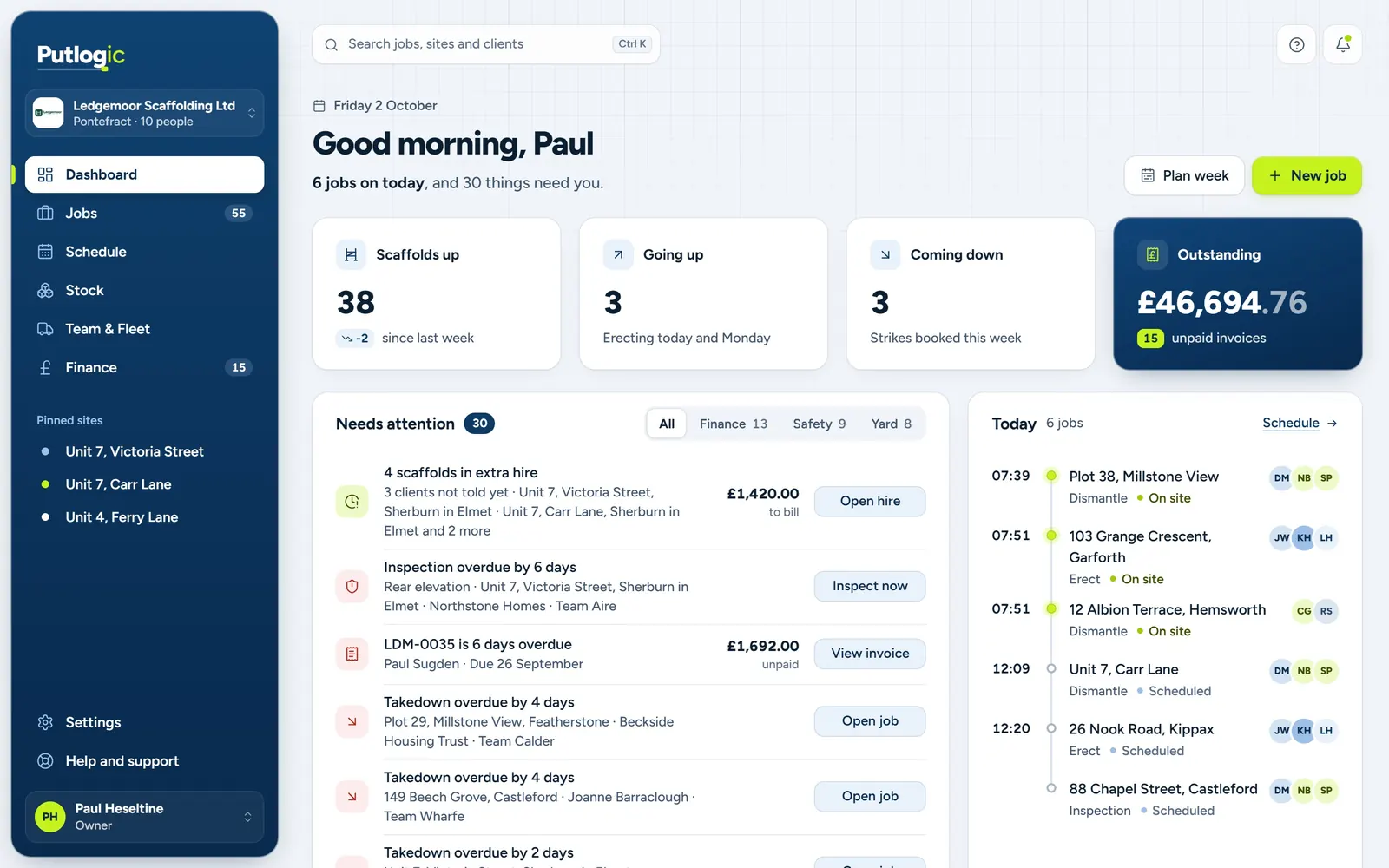Click the Plot 29 takedown overdue icon
Viewport: 1389px width, 868px height.
(352, 721)
